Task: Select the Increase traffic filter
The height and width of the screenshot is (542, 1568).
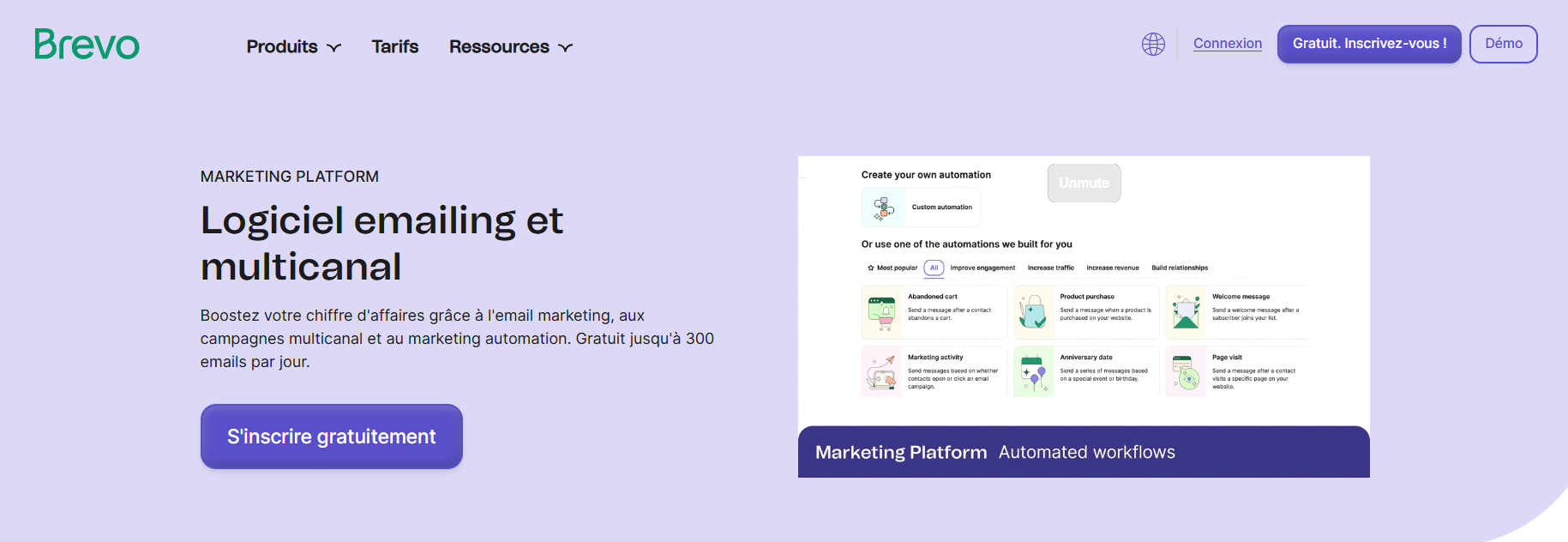Action: tap(1051, 268)
